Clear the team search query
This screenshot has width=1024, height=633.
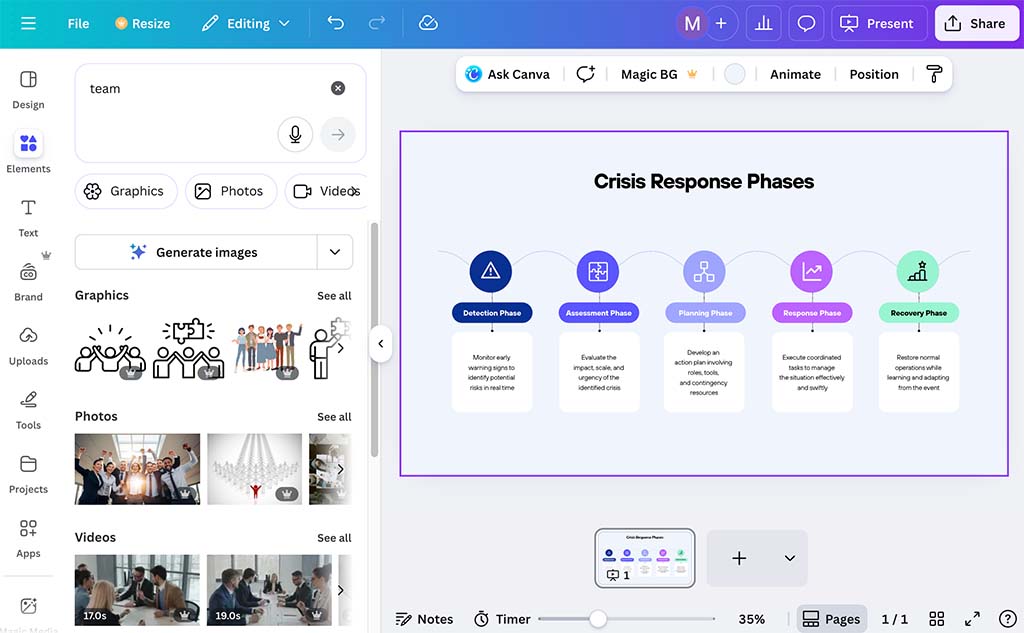338,87
